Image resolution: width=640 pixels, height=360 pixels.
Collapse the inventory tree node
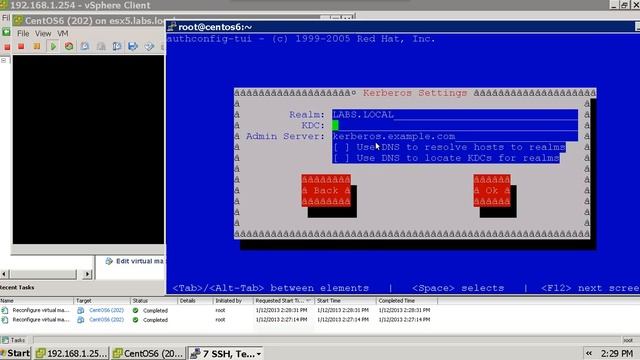4,60
